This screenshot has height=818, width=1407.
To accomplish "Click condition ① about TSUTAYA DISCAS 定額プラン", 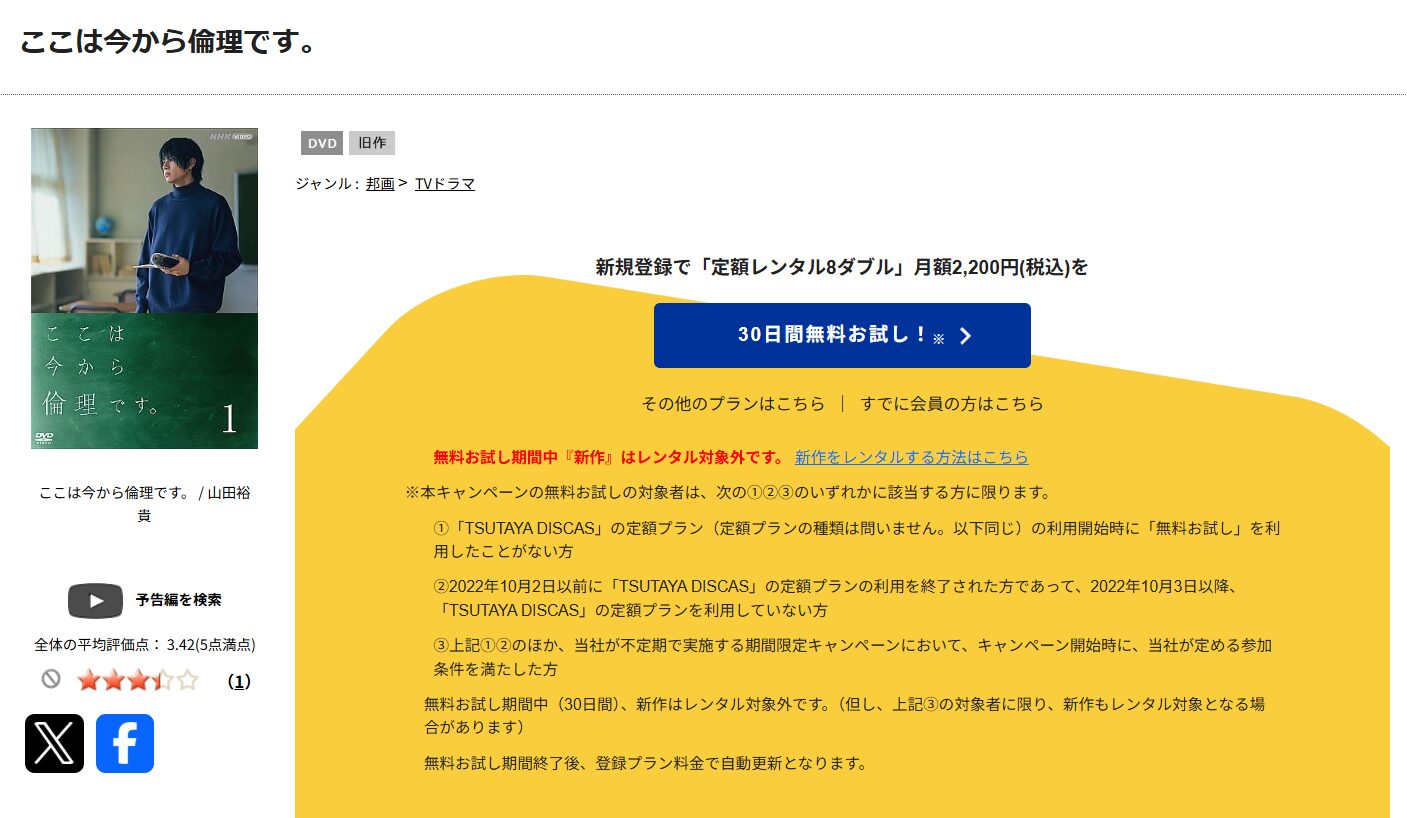I will pos(856,539).
